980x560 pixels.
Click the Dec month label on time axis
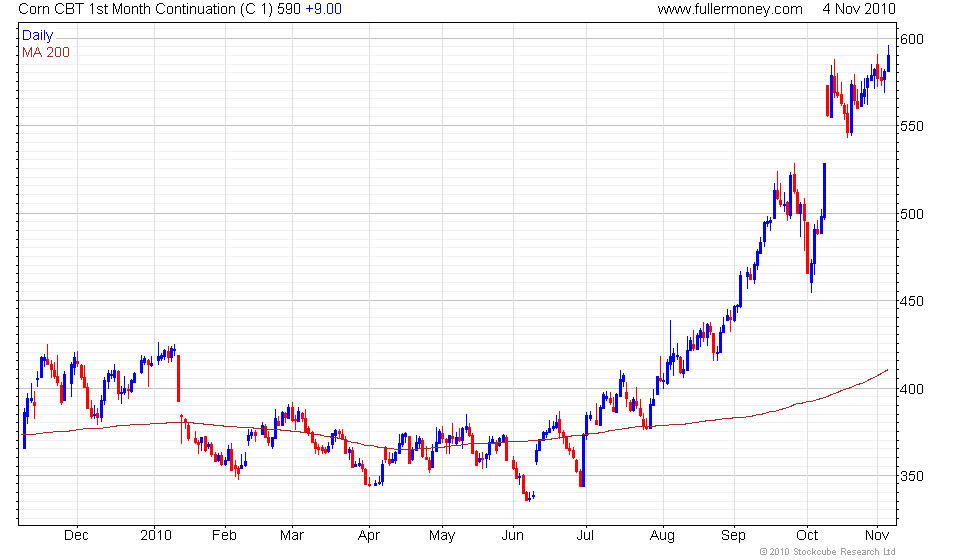click(76, 536)
